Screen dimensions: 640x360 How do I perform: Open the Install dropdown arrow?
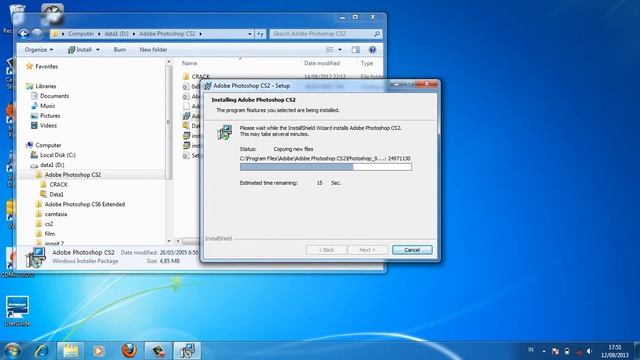tap(98, 50)
